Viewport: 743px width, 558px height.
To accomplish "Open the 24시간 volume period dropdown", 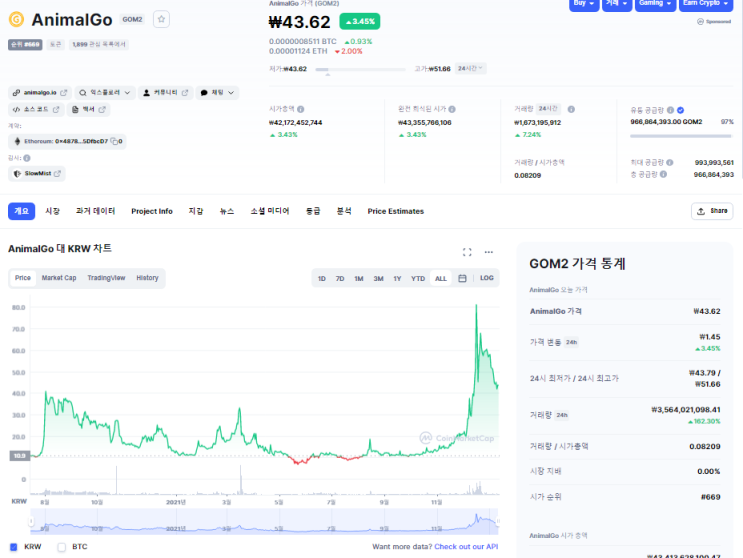I will [x=548, y=109].
